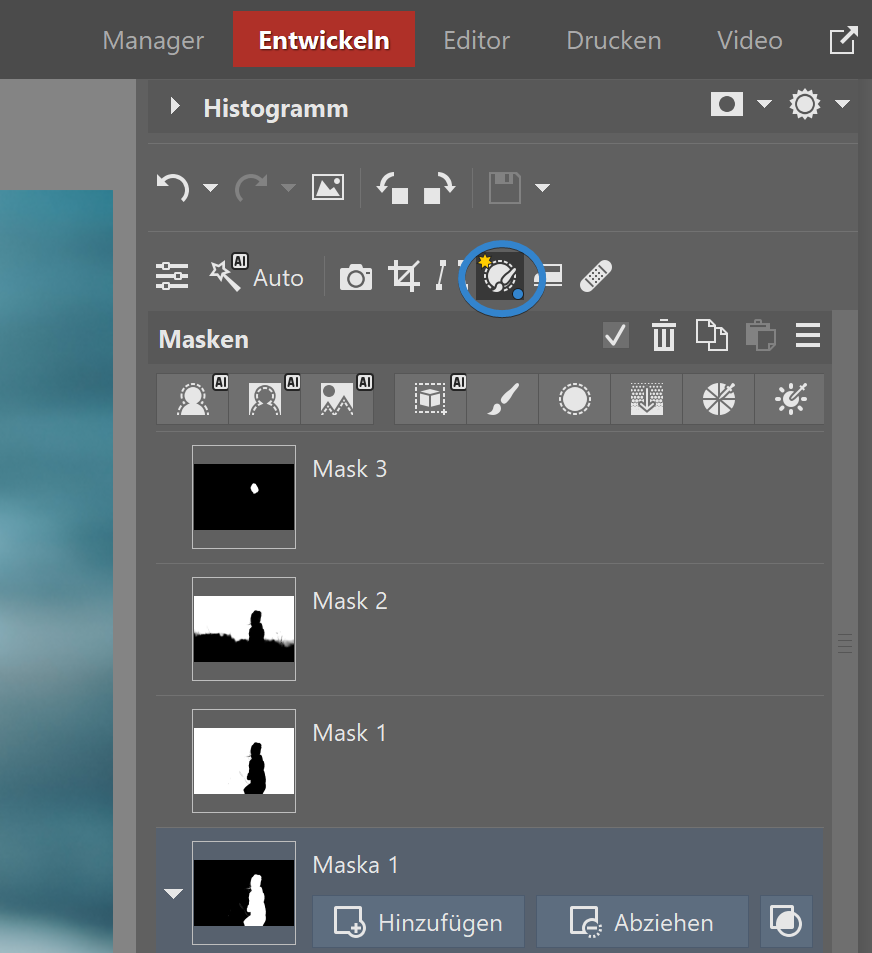
Task: Expand the Histogramm panel
Action: [x=176, y=106]
